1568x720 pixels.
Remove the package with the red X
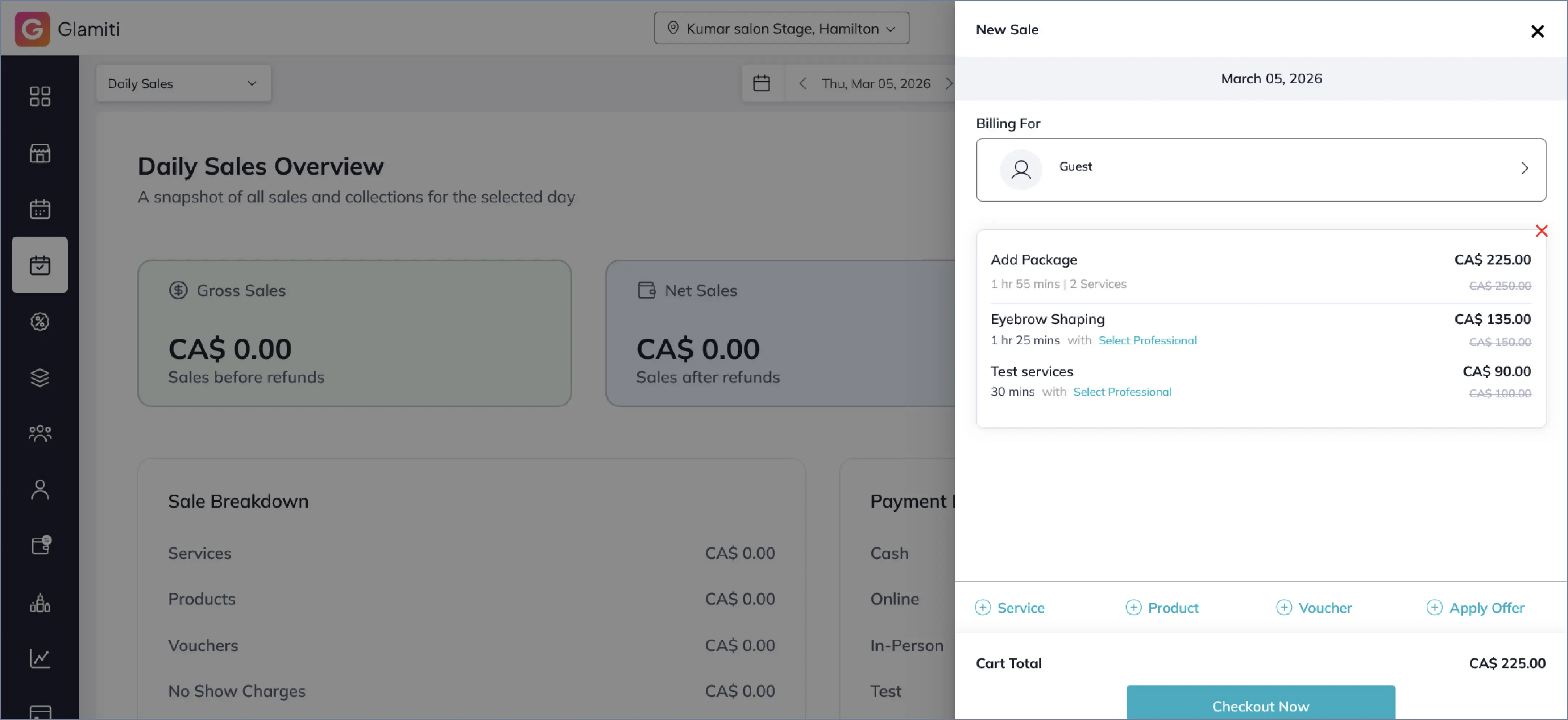coord(1540,231)
